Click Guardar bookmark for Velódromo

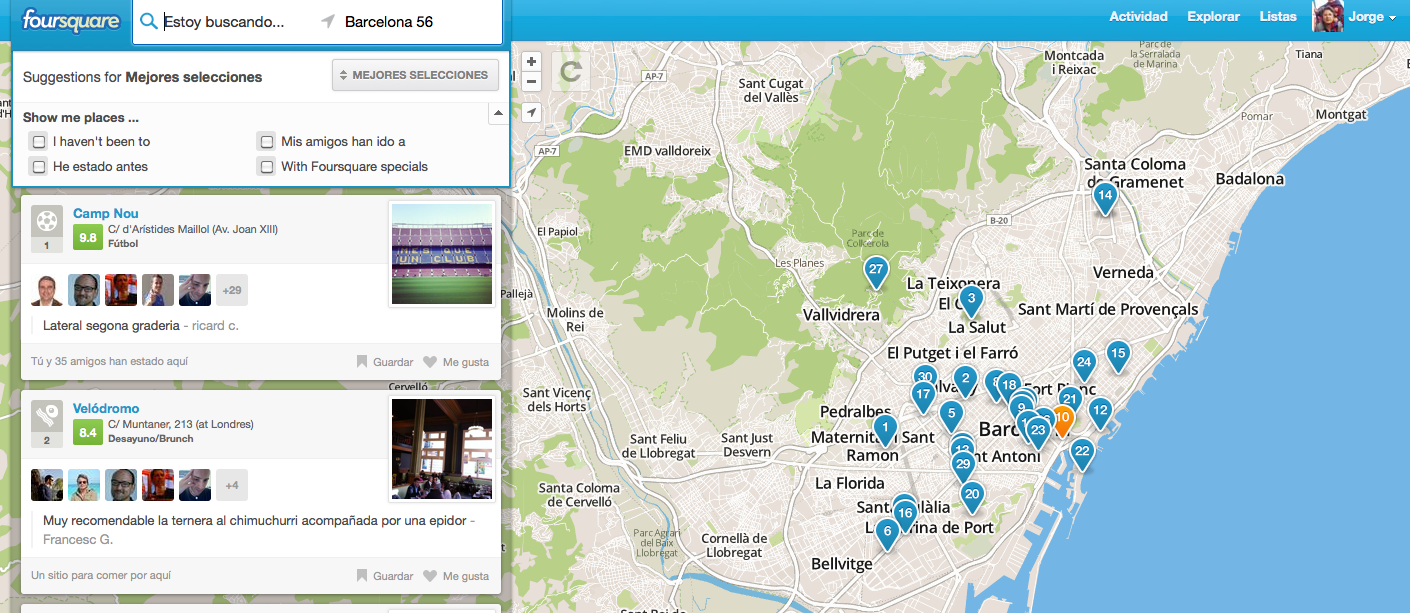(x=385, y=576)
